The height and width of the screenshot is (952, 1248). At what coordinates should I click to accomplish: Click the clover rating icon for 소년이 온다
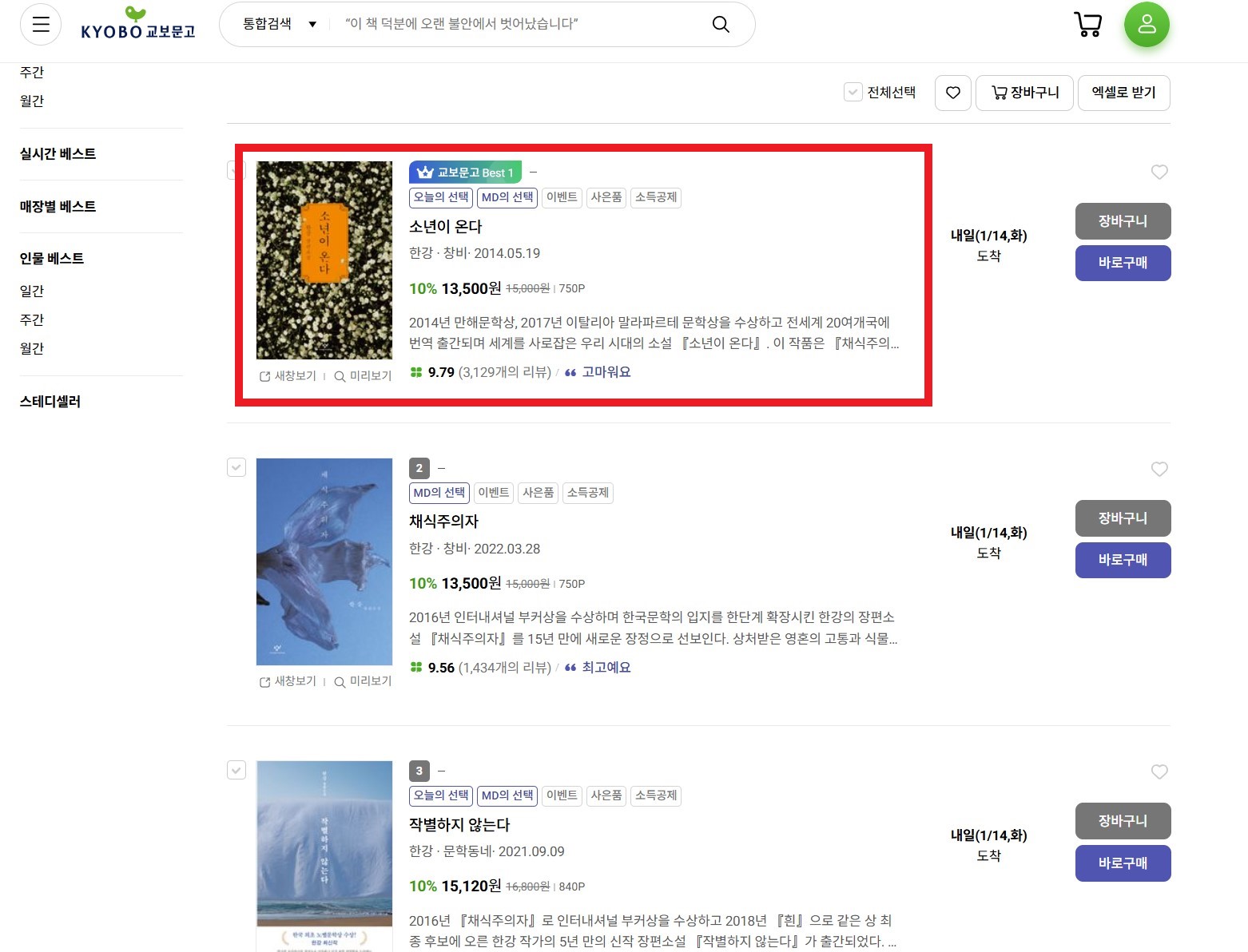[415, 372]
